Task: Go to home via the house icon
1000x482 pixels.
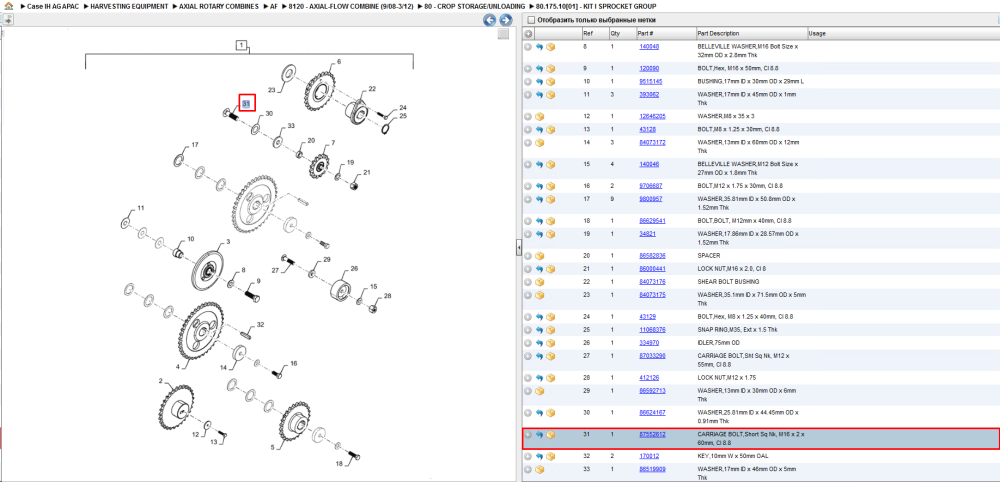Action: [x=8, y=5]
